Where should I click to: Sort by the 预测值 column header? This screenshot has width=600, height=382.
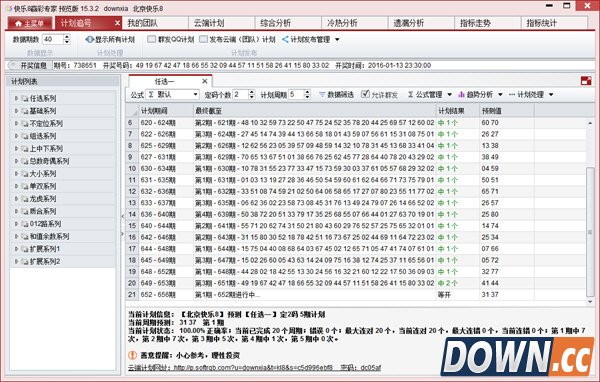pos(507,111)
